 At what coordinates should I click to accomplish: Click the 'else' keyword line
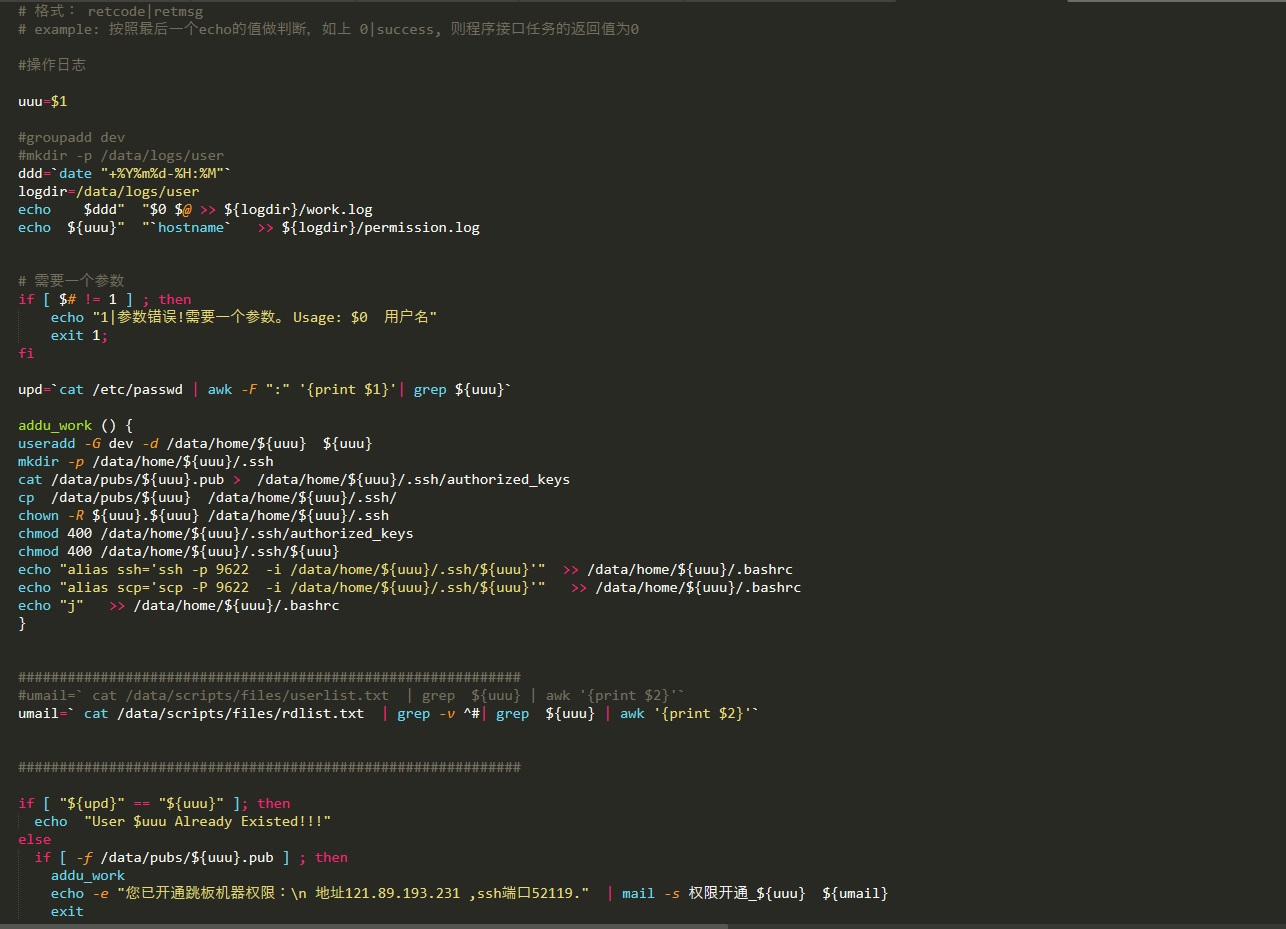click(x=34, y=839)
